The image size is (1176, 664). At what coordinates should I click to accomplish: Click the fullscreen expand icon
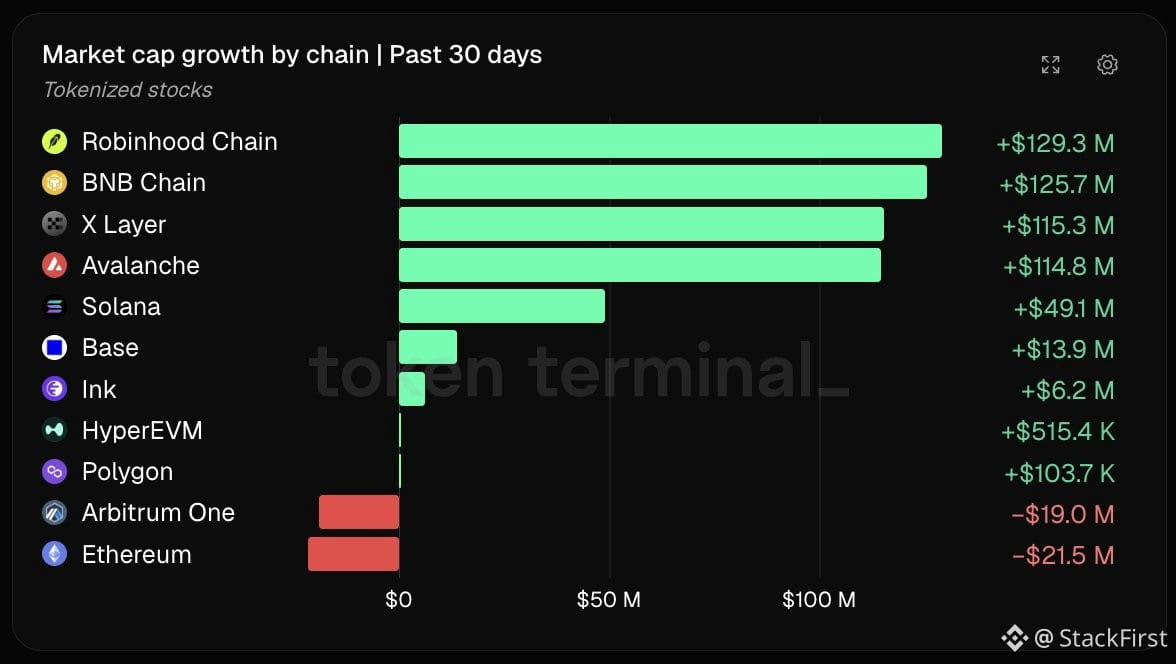[1051, 65]
